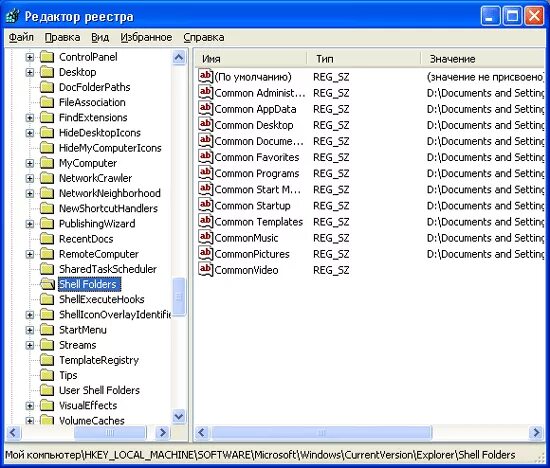
Task: Click the RecentDocs folder icon
Action: pos(47,239)
